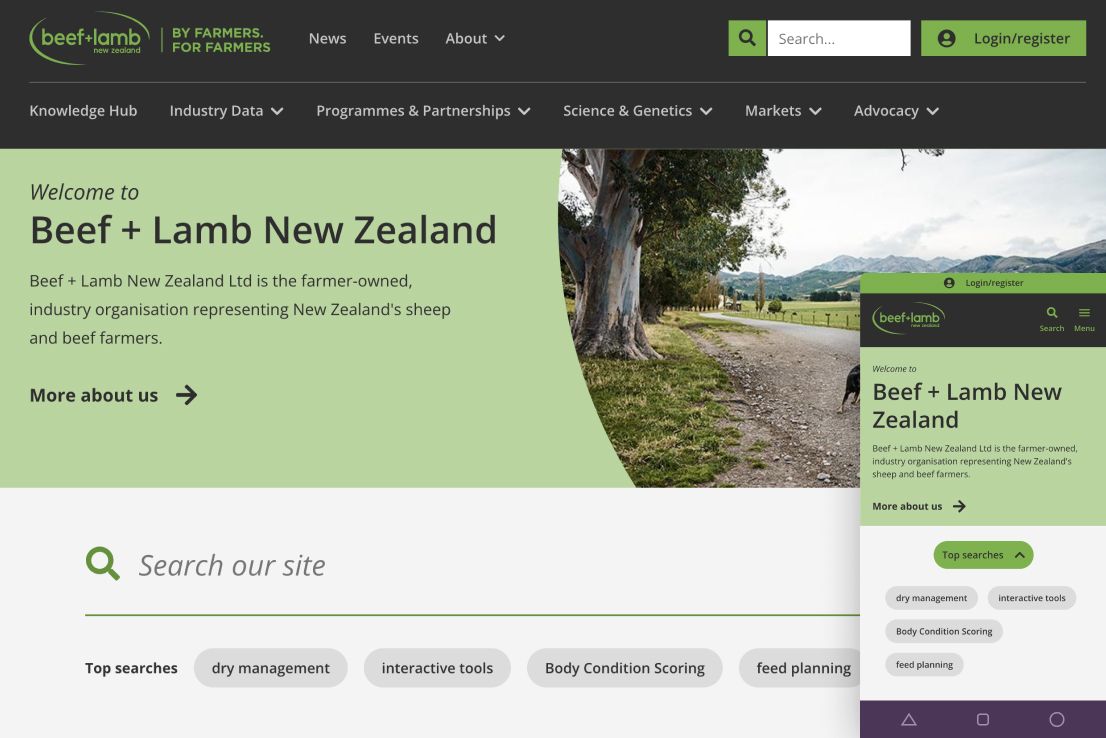Open the Markets nav label
This screenshot has height=738, width=1106.
[773, 111]
